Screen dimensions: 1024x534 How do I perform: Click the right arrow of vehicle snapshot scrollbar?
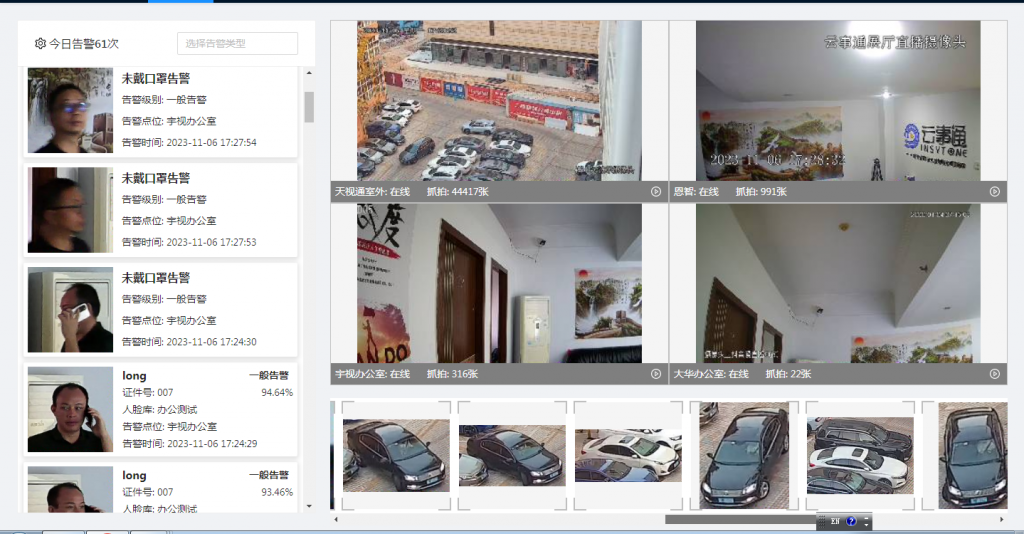[1001, 520]
